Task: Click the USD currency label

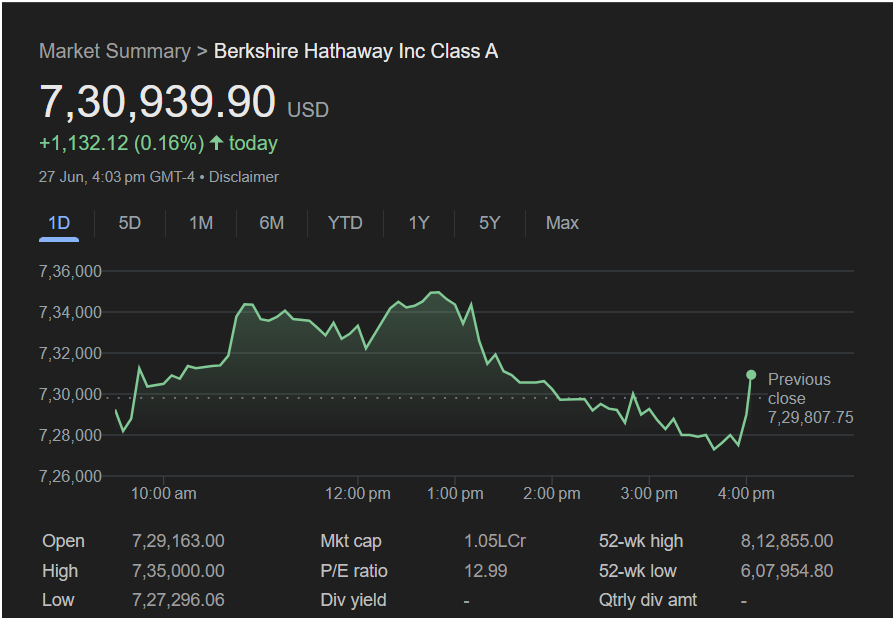Action: [308, 110]
